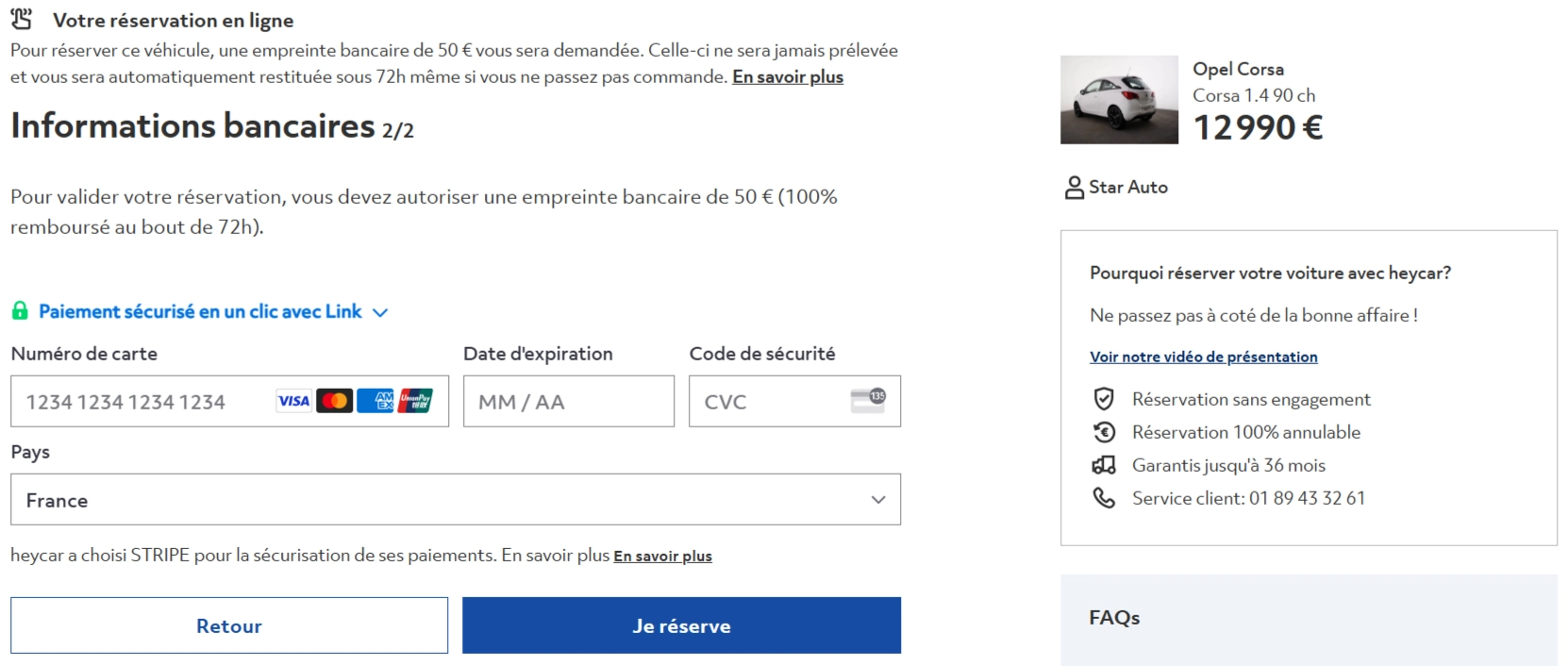Click the reservation hand icon in the heading
Screen dimensions: 1568x666
22,18
